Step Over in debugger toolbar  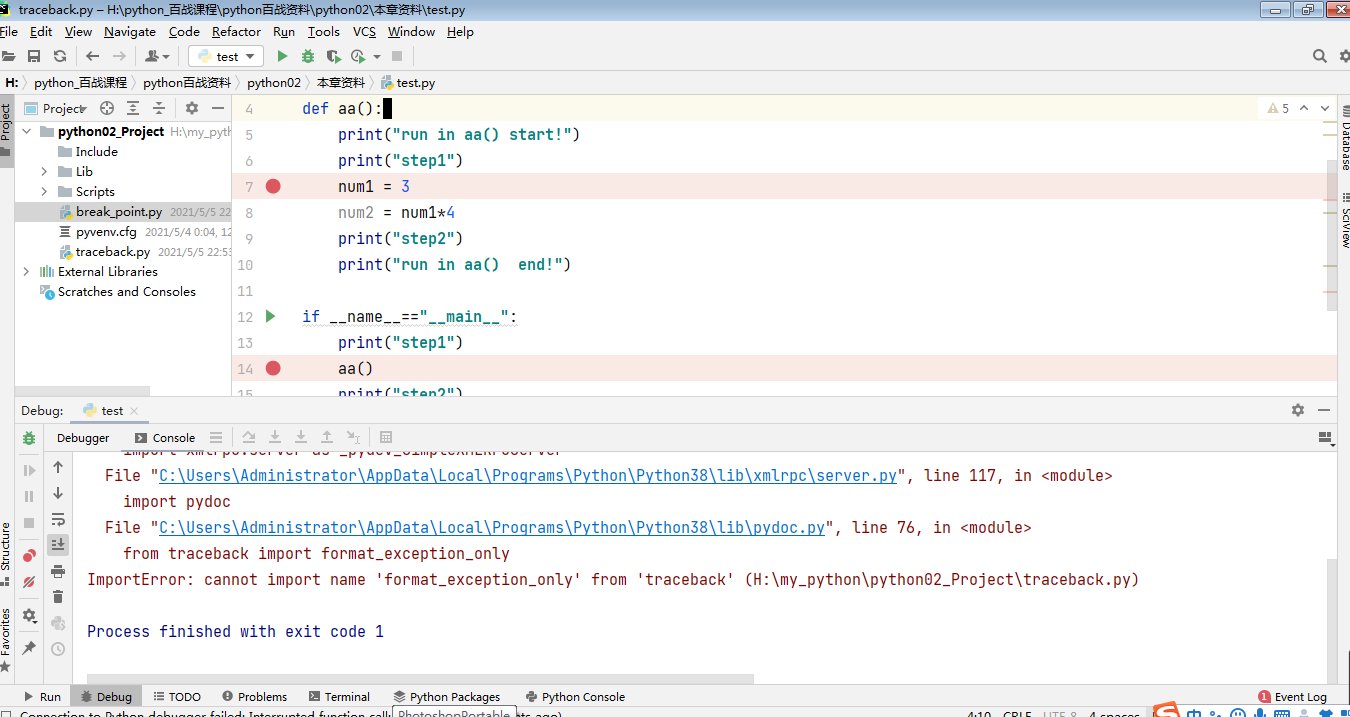(249, 438)
